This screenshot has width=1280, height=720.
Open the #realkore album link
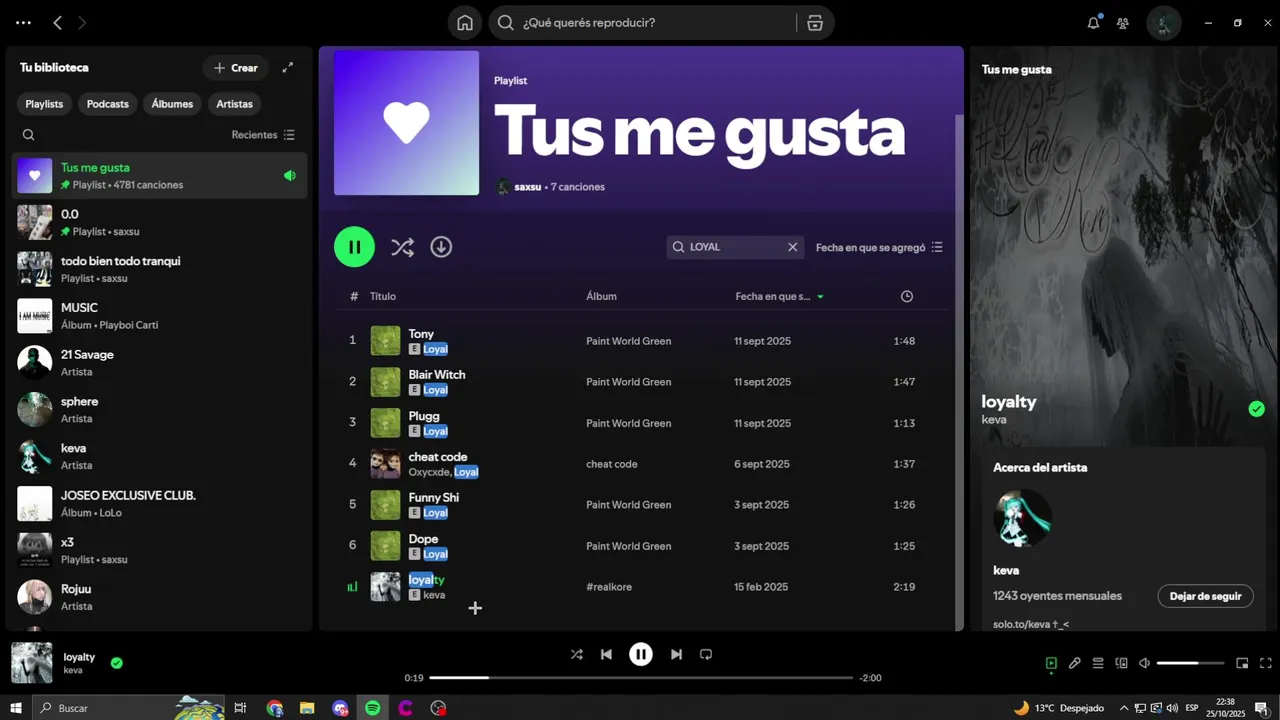pos(609,587)
